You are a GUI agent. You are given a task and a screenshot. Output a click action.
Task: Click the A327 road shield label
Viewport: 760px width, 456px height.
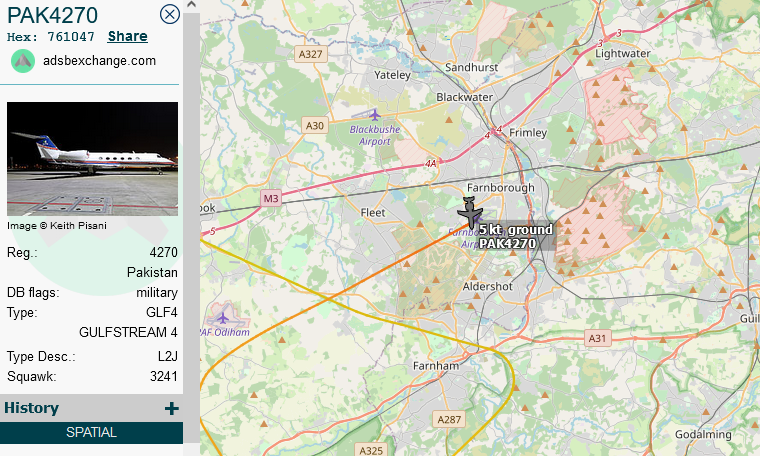click(x=310, y=54)
